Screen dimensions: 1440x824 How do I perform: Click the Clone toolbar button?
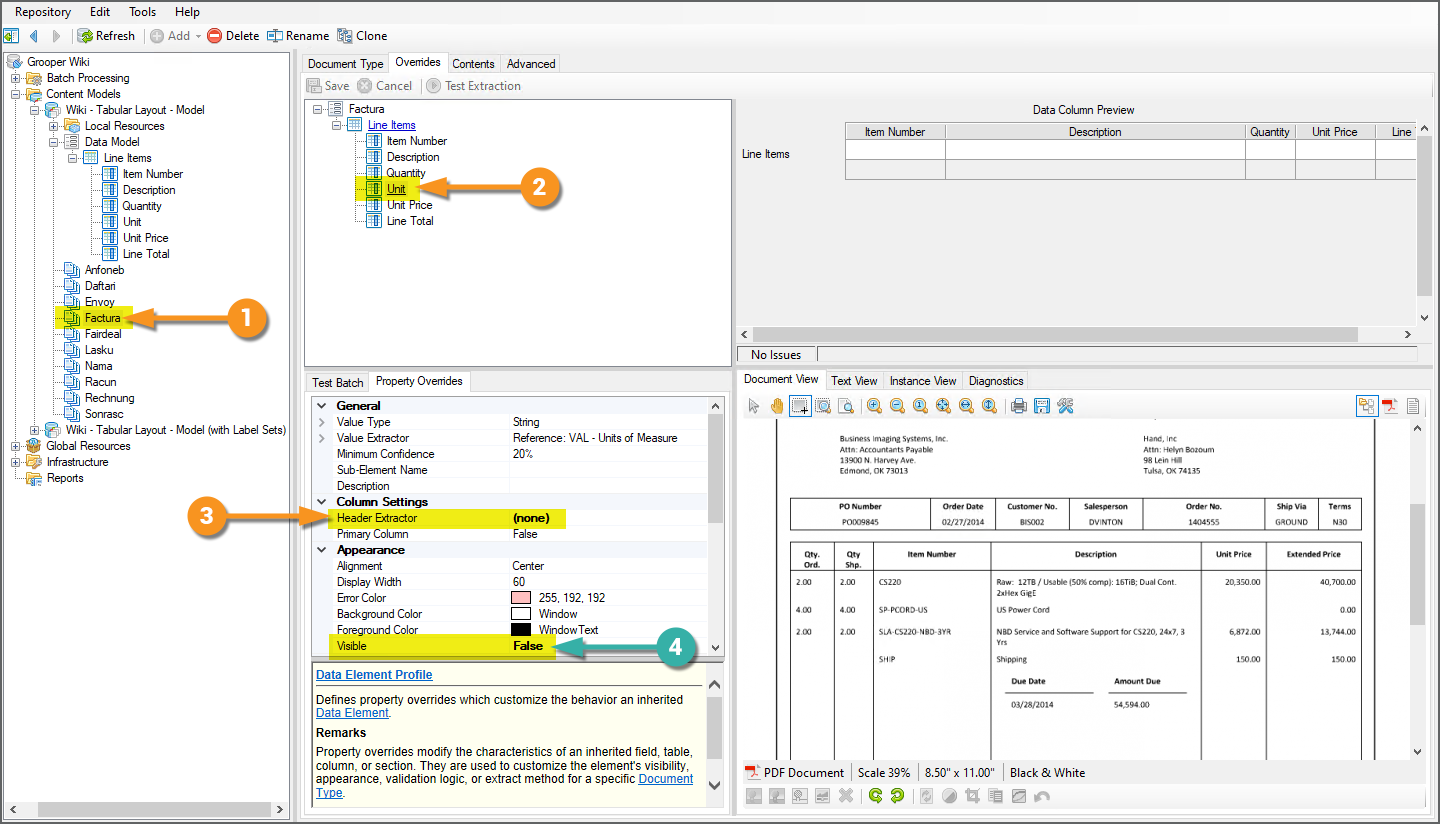[362, 36]
